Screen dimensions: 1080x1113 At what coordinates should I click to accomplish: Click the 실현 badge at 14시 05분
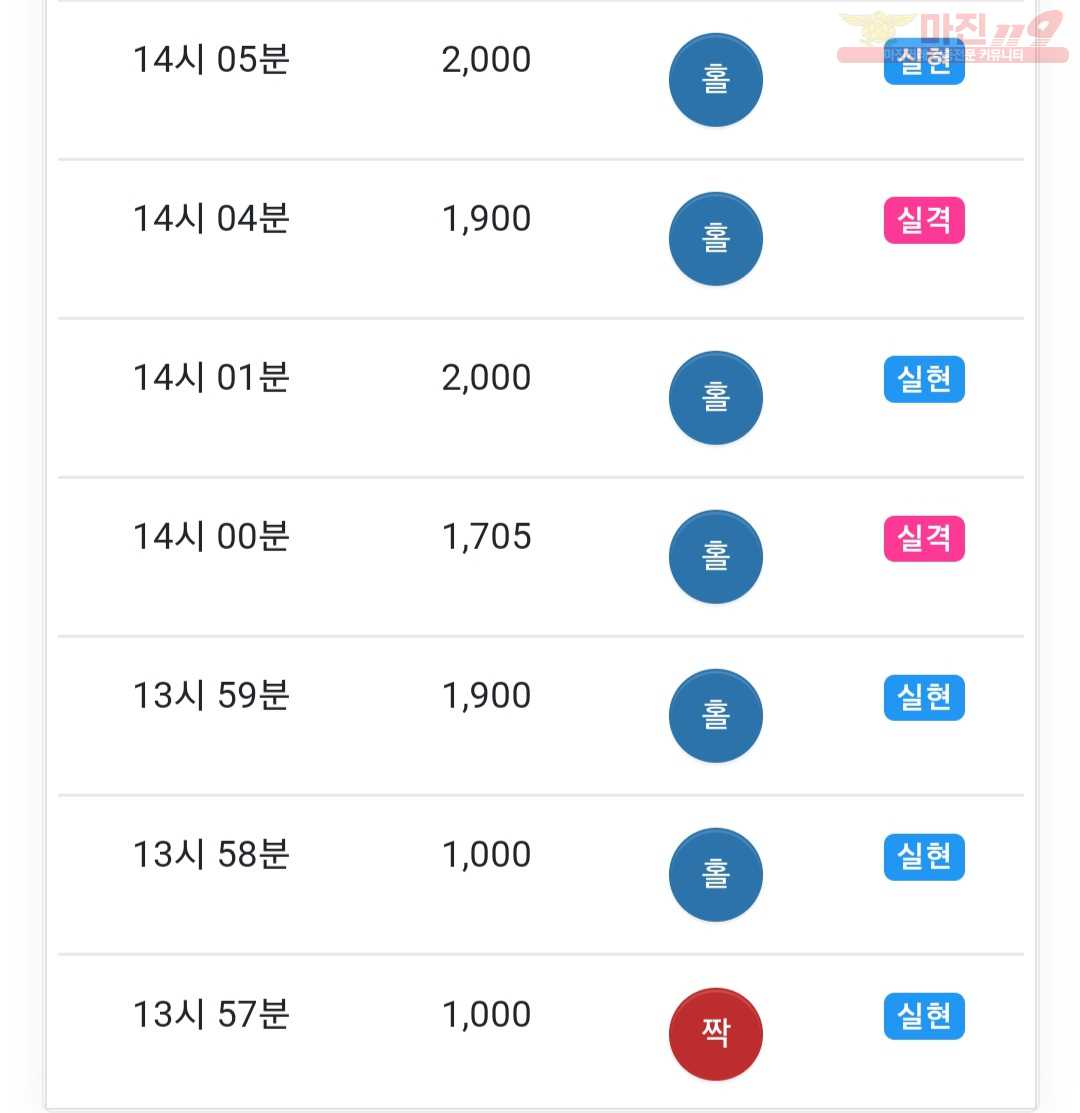pos(924,62)
